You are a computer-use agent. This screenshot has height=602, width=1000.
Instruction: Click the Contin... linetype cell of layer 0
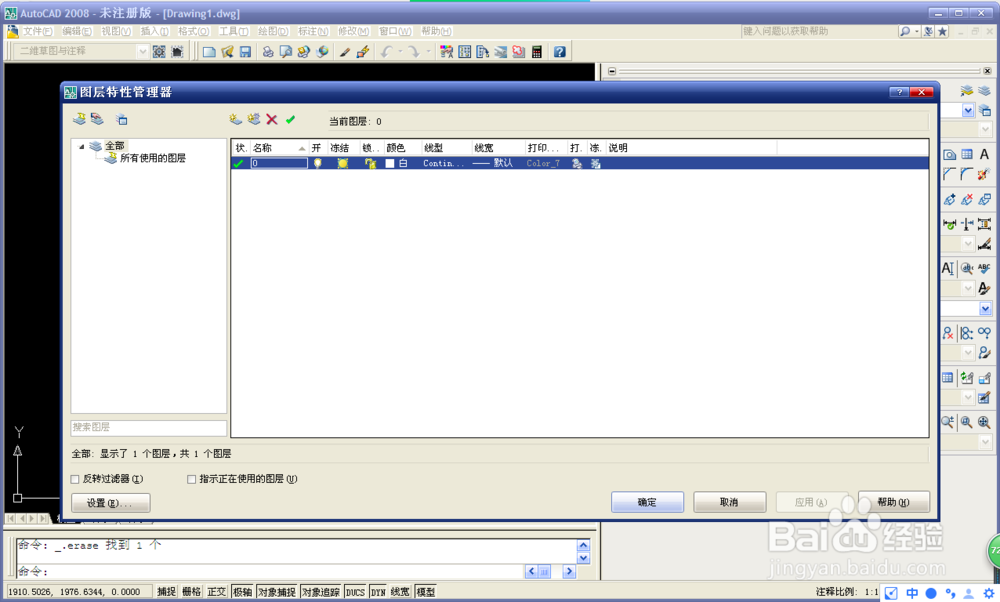point(443,163)
